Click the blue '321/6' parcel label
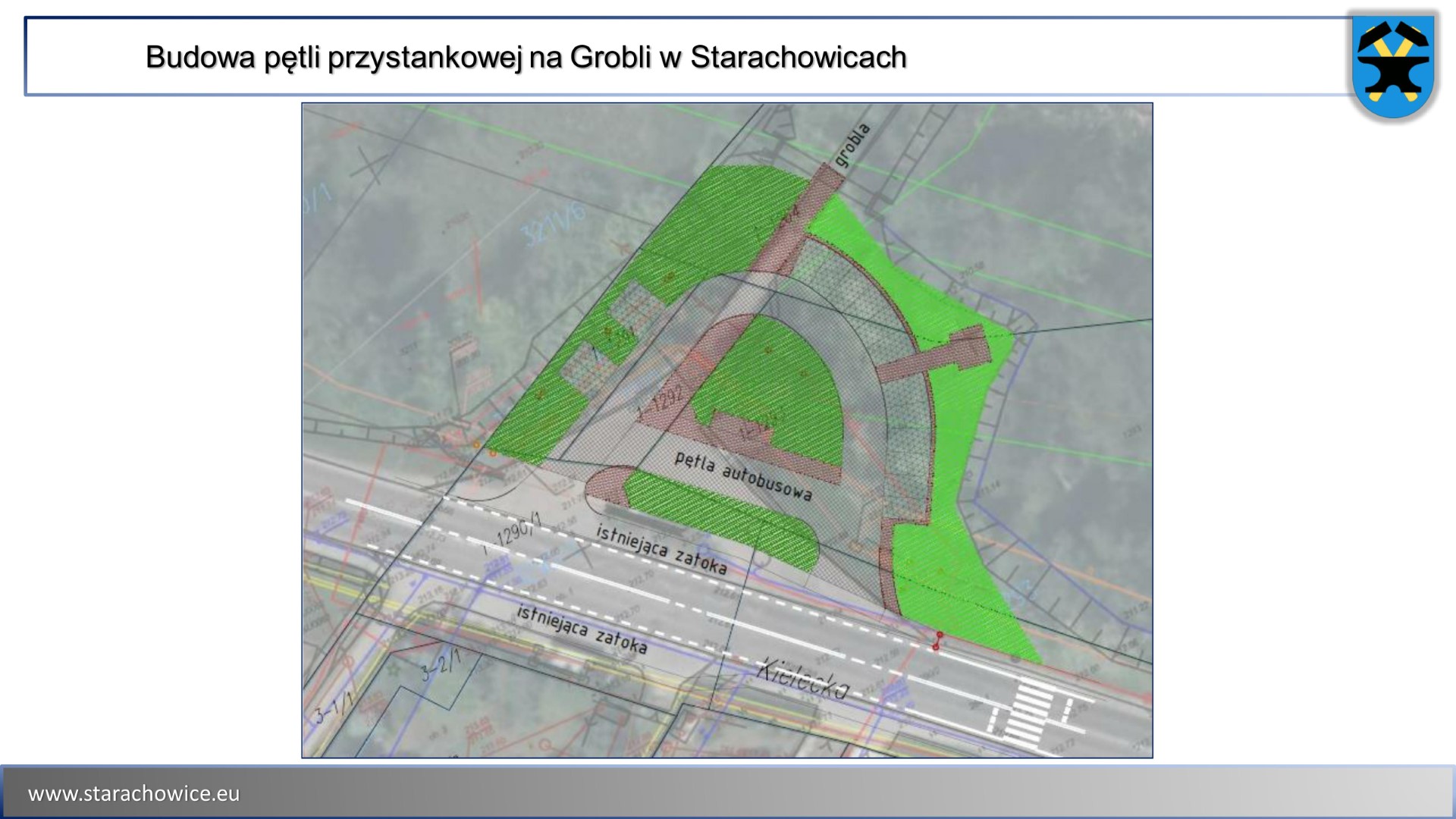The width and height of the screenshot is (1456, 819). [x=555, y=223]
